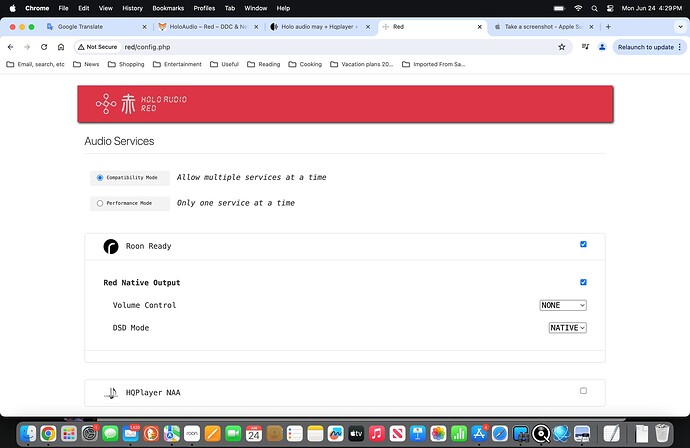
Task: Switch to the HoloAudio – Red – DDC tab
Action: tap(208, 27)
